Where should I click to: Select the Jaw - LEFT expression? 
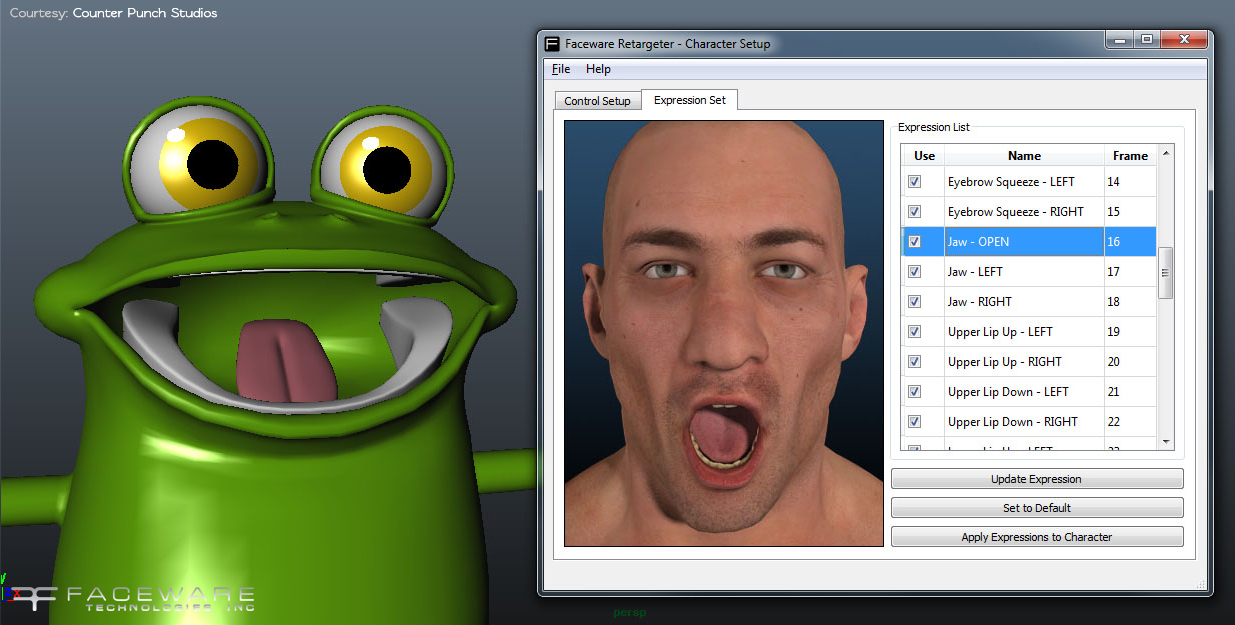(x=1029, y=272)
